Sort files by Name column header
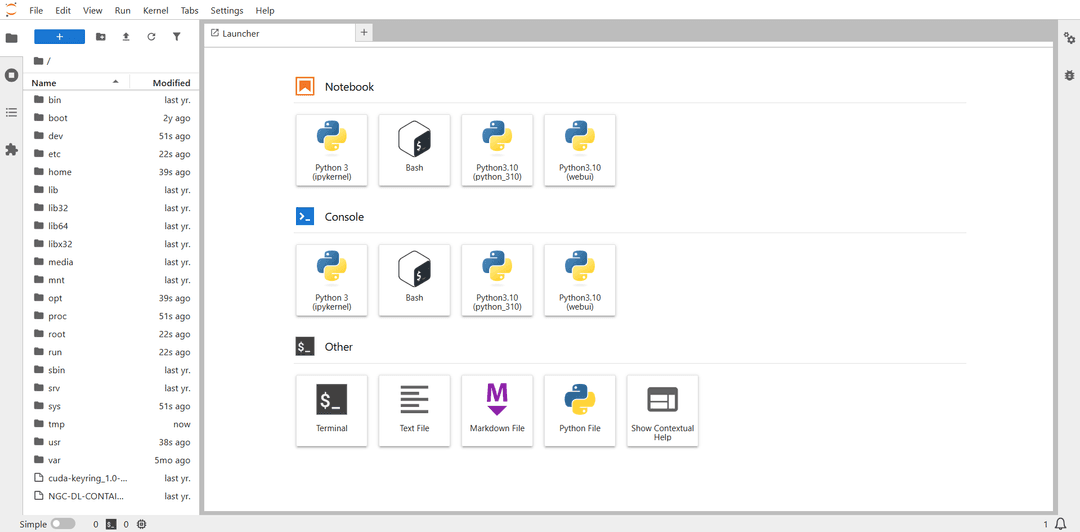The height and width of the screenshot is (532, 1080). pyautogui.click(x=76, y=83)
